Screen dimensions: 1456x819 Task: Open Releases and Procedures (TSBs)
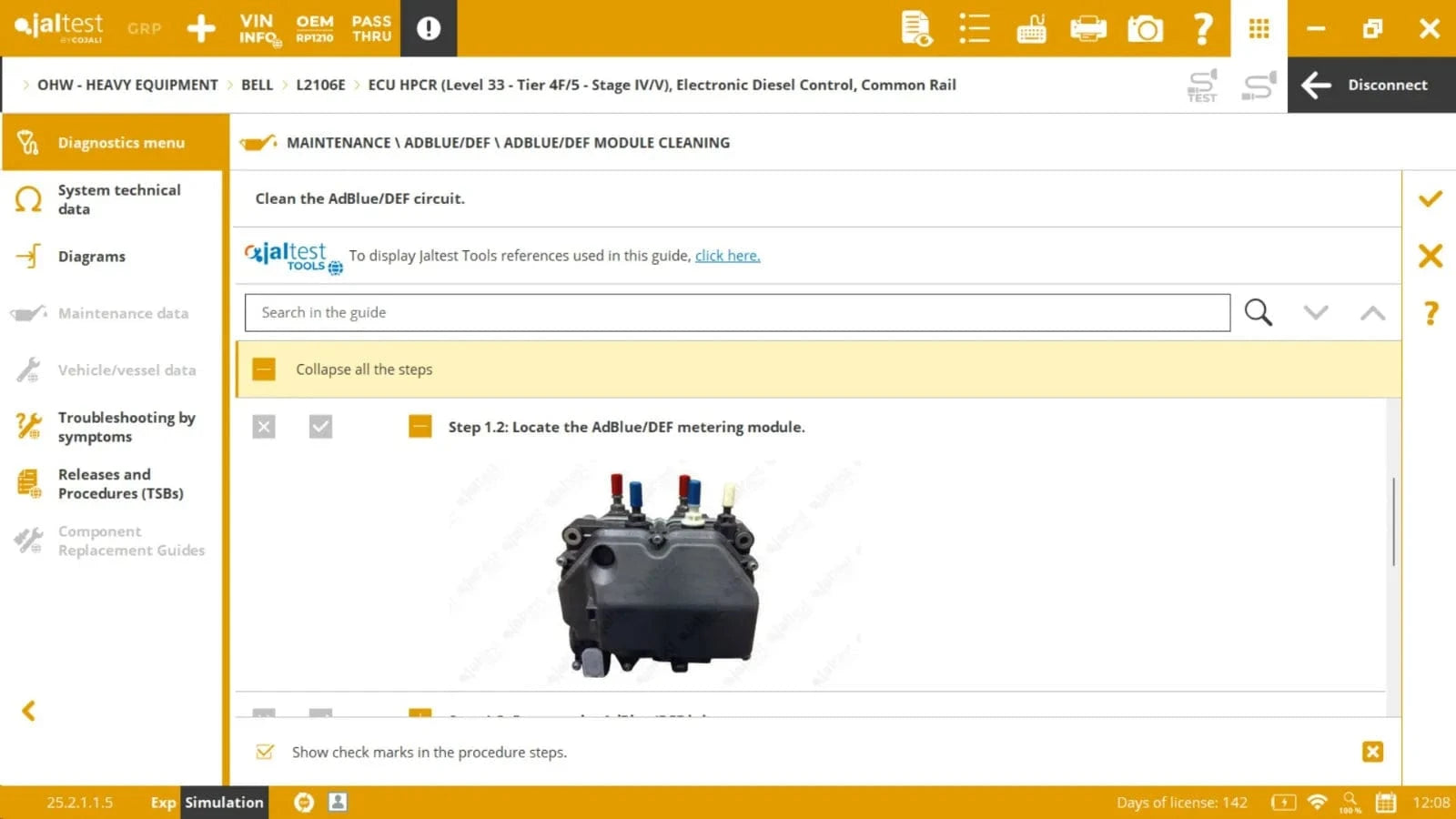tap(116, 483)
